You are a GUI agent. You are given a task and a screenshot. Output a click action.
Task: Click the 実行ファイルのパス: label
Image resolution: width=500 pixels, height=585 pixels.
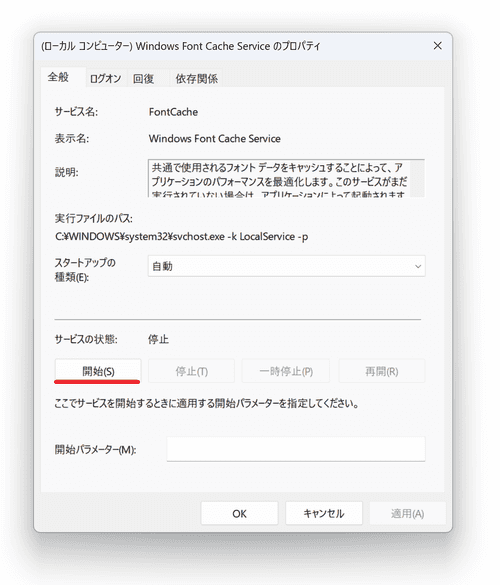94,218
